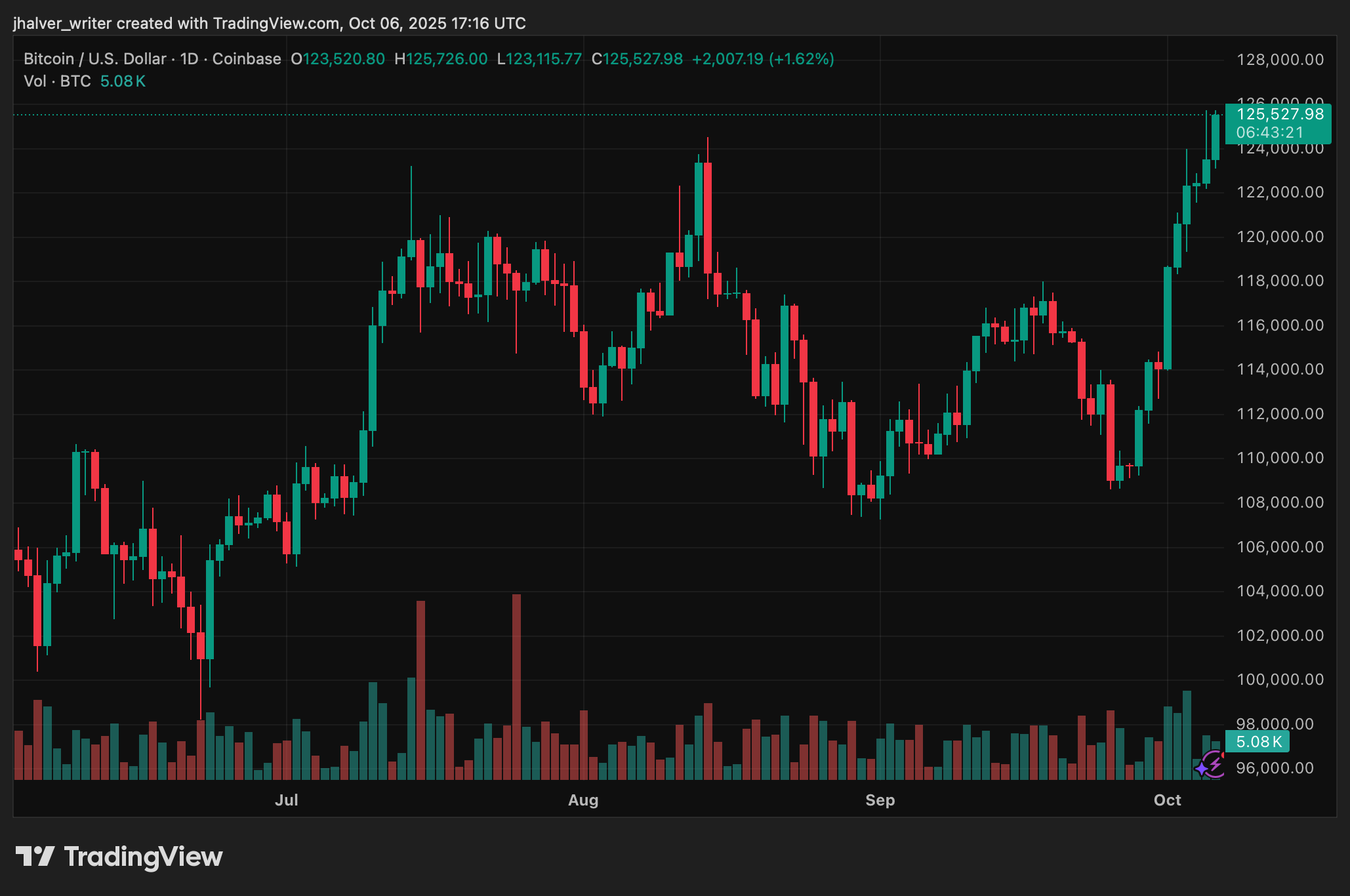1350x896 pixels.
Task: Click the Oct label on the time axis
Action: pyautogui.click(x=1168, y=800)
